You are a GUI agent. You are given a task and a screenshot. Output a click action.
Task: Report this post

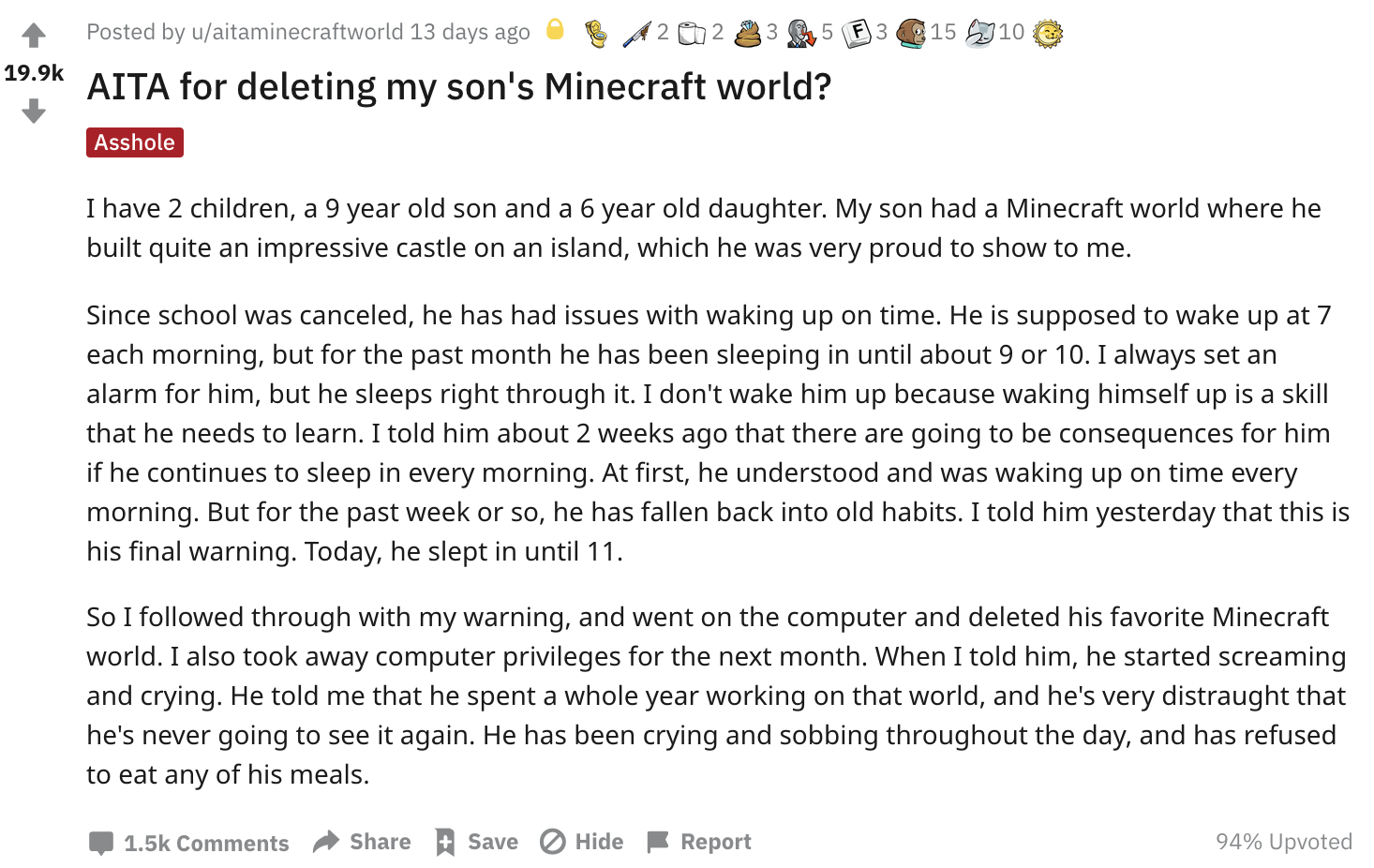pos(699,842)
